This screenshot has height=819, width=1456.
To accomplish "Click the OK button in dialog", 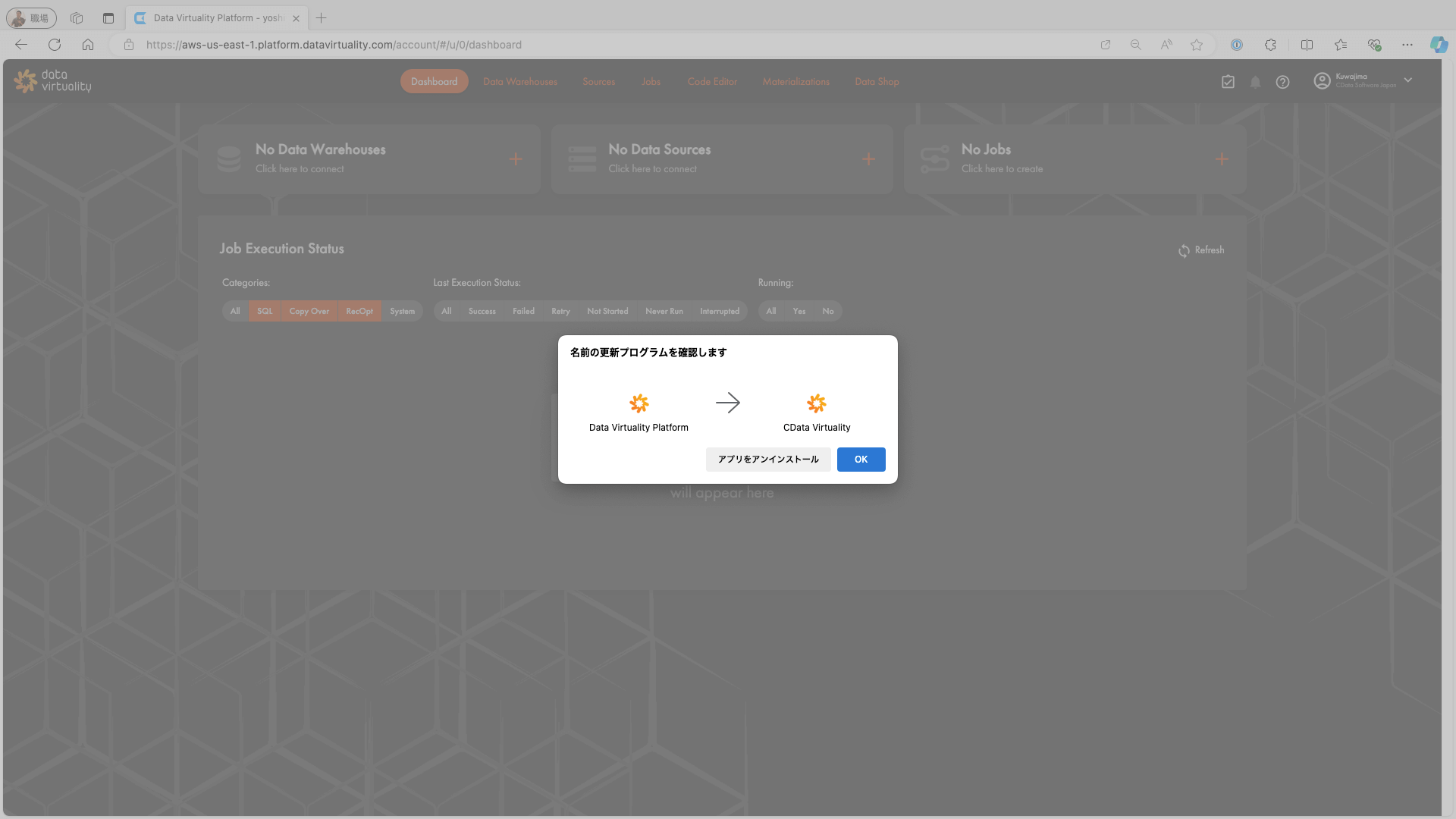I will (x=861, y=459).
